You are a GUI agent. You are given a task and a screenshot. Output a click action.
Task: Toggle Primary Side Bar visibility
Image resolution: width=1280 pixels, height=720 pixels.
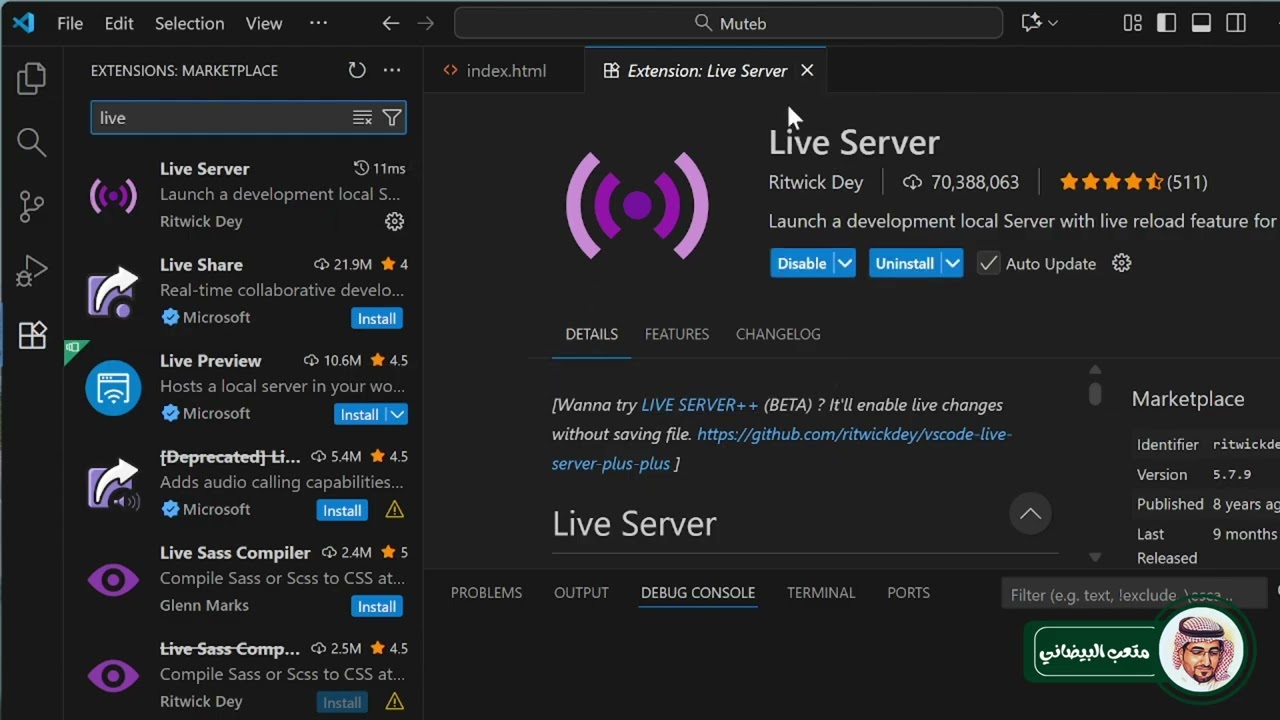pyautogui.click(x=1166, y=23)
